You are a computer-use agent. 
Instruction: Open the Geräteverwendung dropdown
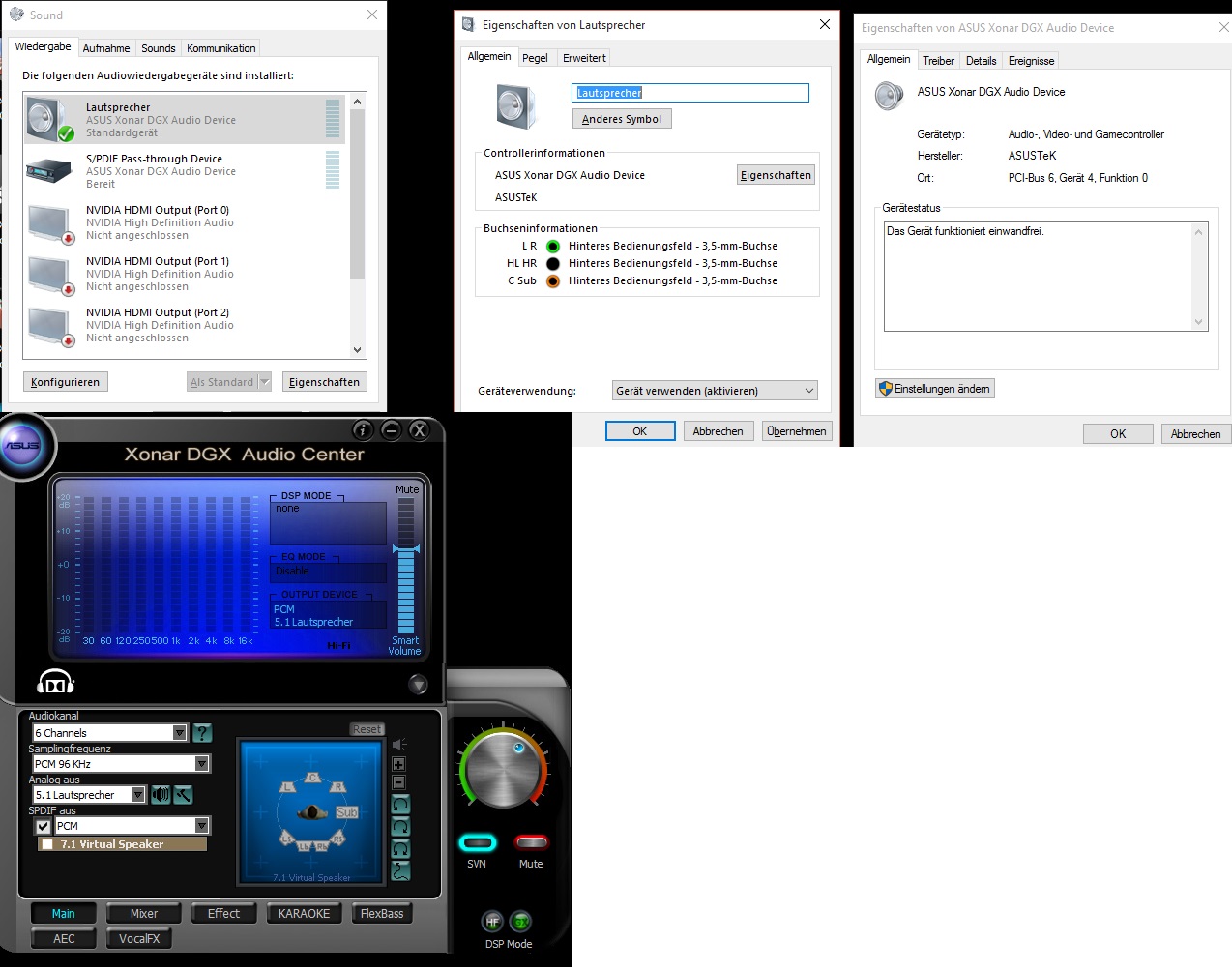point(715,391)
